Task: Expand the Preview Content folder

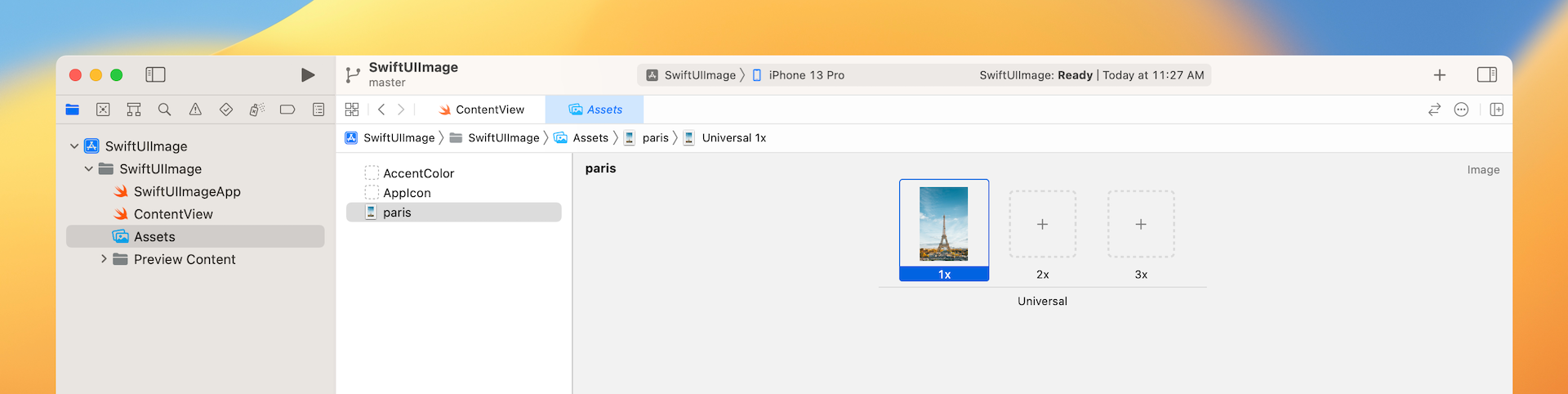Action: [x=104, y=259]
